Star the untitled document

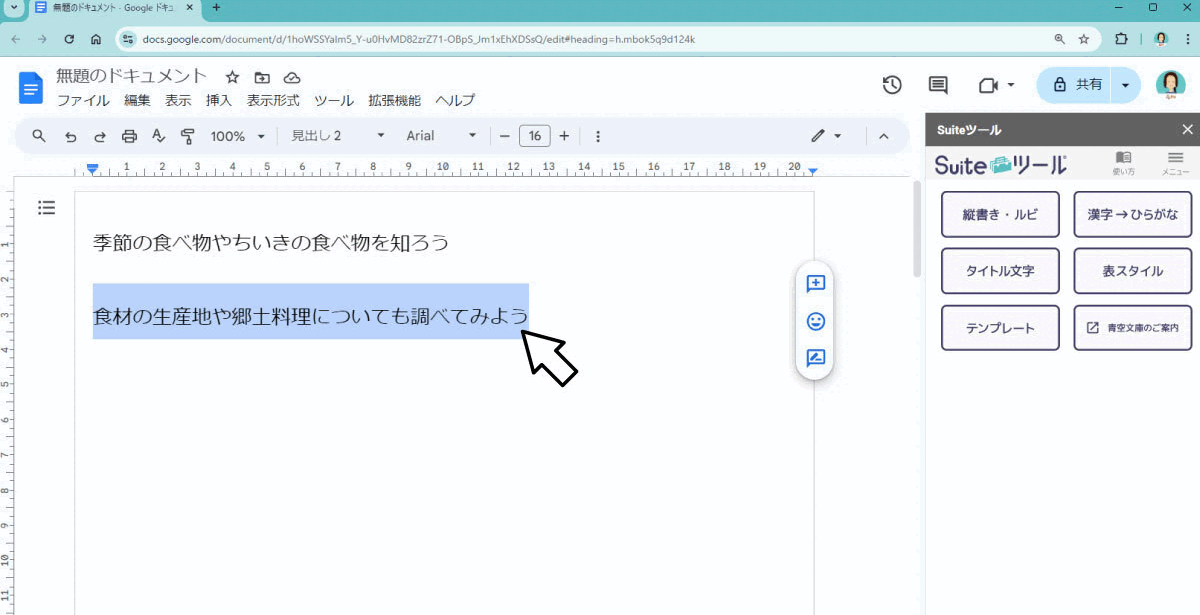coord(232,77)
